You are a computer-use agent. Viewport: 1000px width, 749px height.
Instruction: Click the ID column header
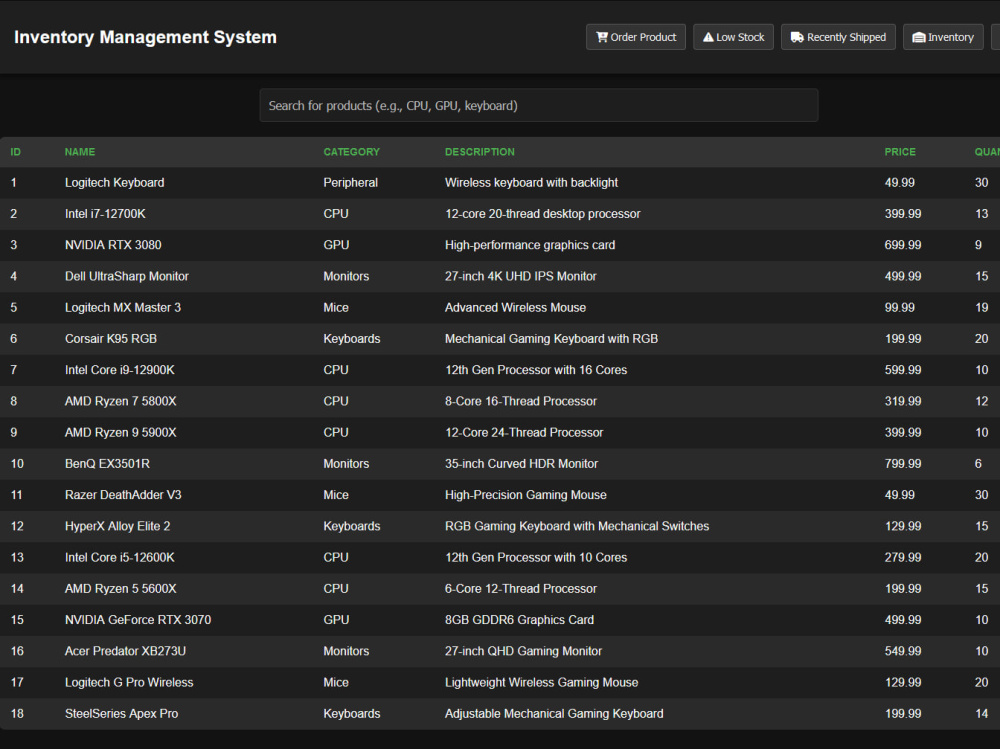pyautogui.click(x=15, y=152)
